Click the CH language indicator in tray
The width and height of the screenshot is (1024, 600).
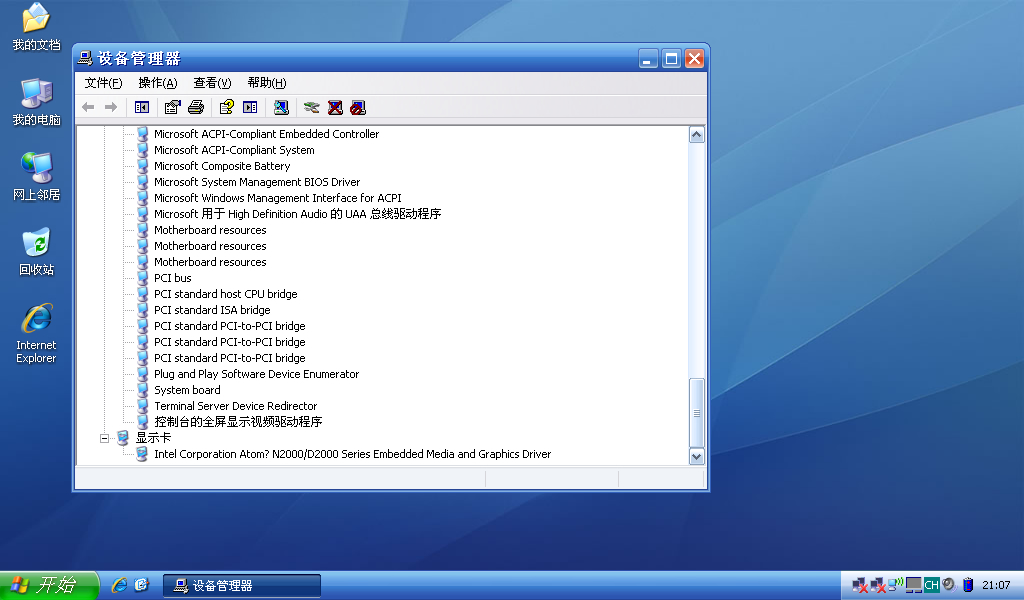pyautogui.click(x=931, y=585)
